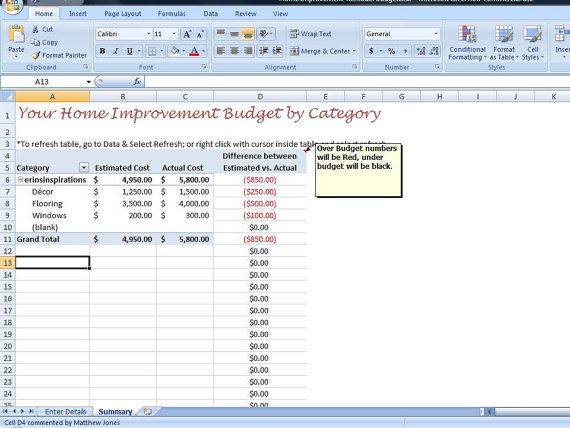Toggle Wrap Text option
This screenshot has height=428, width=570.
pos(311,34)
